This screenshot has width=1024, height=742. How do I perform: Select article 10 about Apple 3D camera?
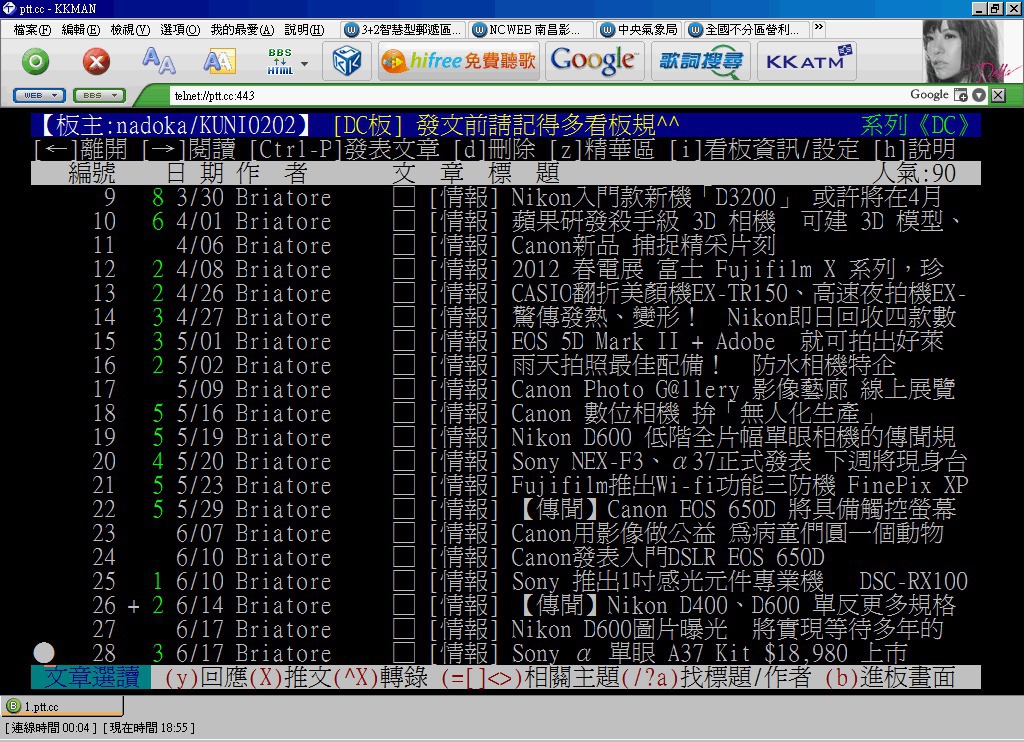point(505,221)
